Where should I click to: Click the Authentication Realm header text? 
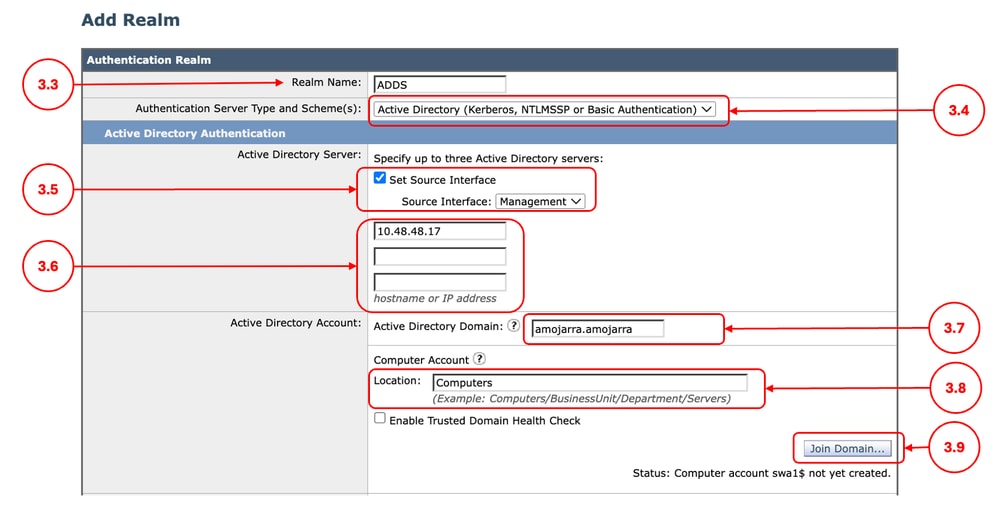(148, 60)
